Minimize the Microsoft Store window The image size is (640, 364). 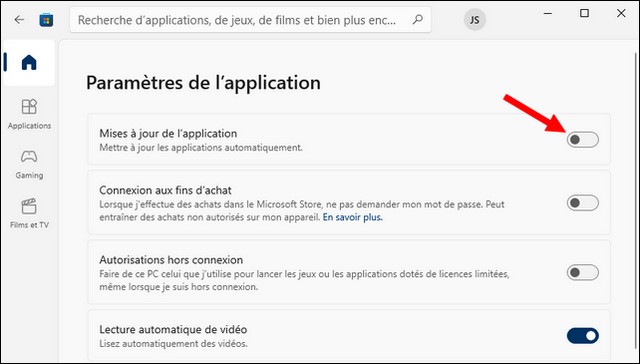[548, 13]
